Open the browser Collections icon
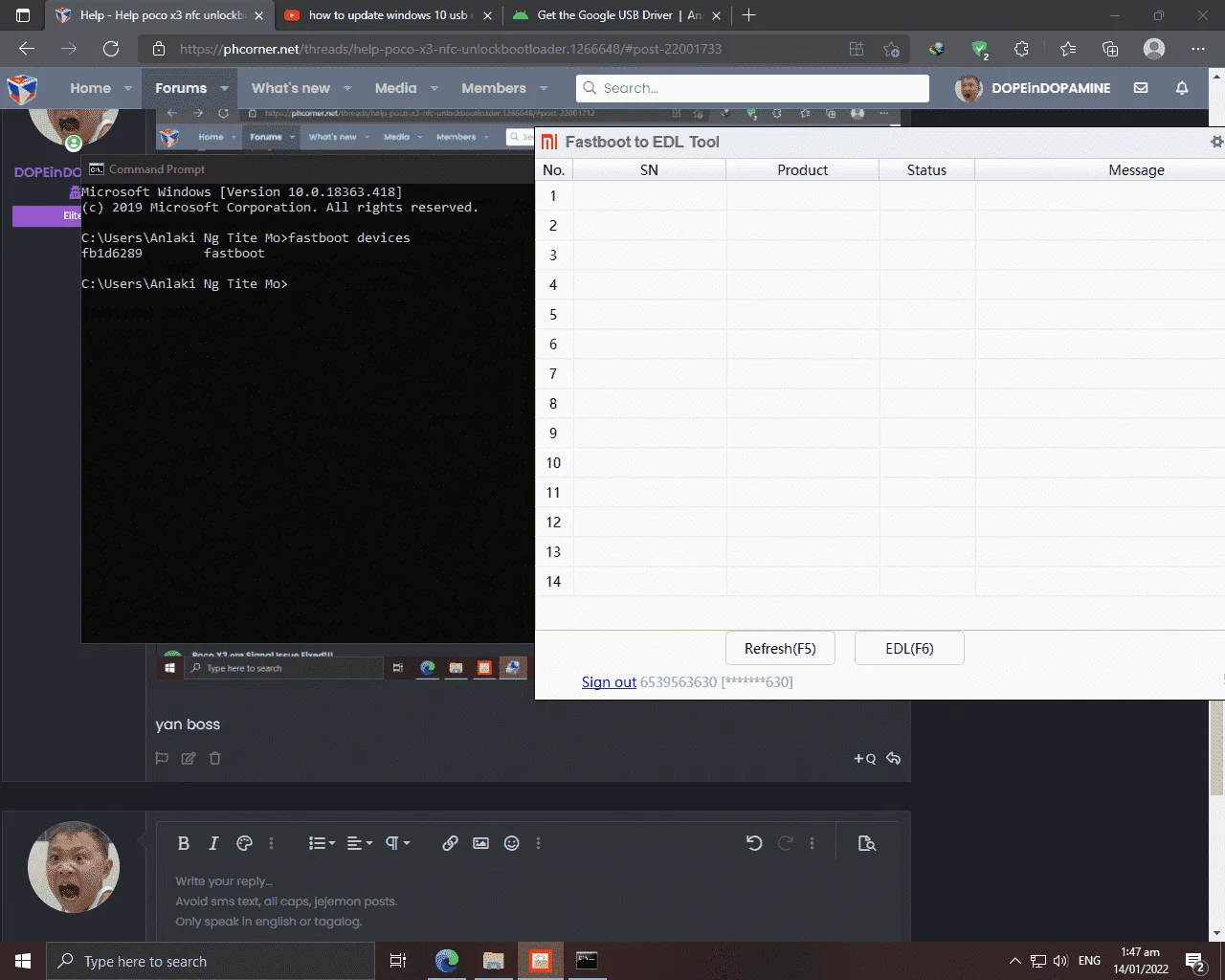 (x=1110, y=49)
